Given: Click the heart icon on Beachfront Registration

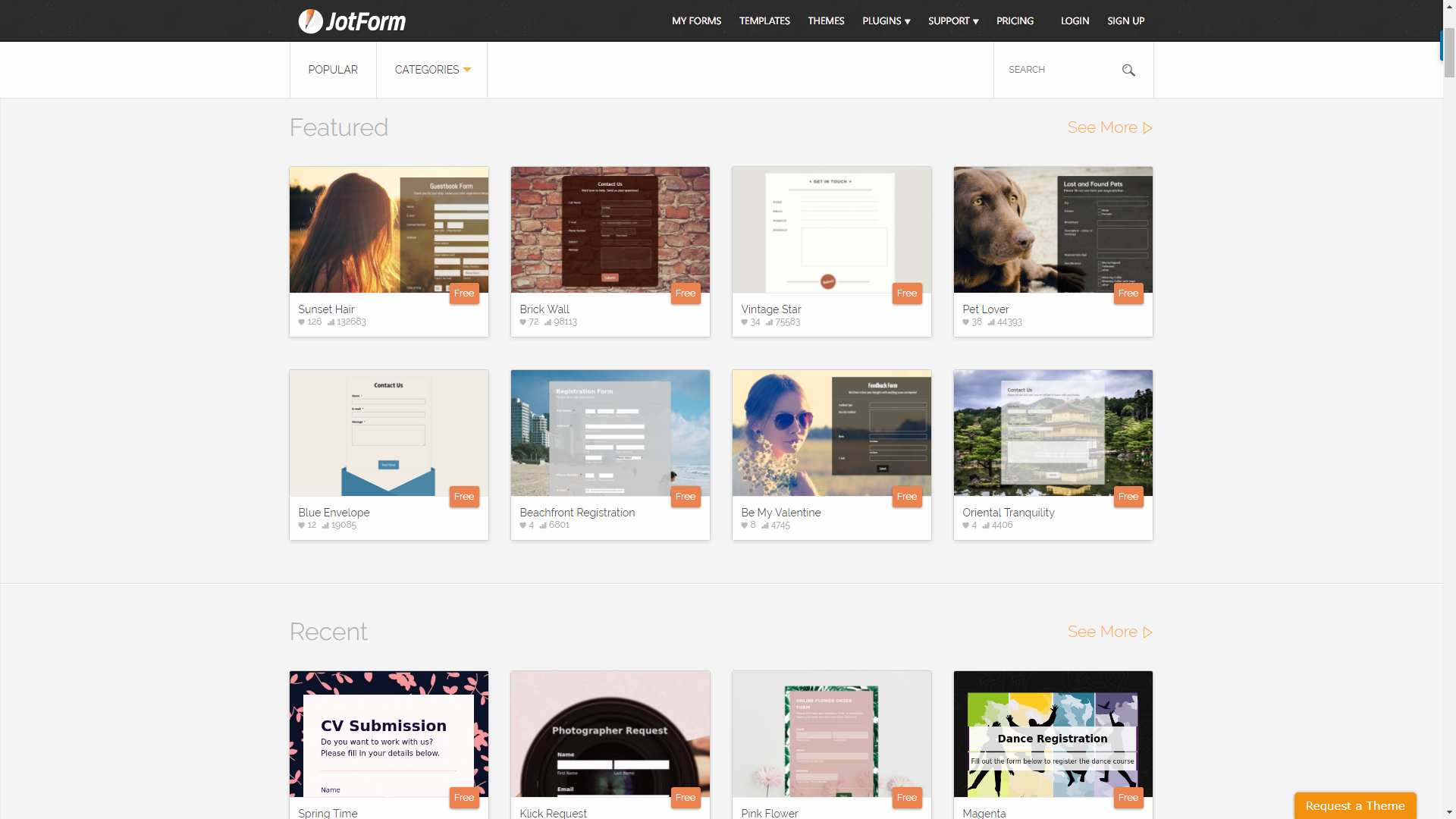Looking at the screenshot, I should pyautogui.click(x=523, y=526).
